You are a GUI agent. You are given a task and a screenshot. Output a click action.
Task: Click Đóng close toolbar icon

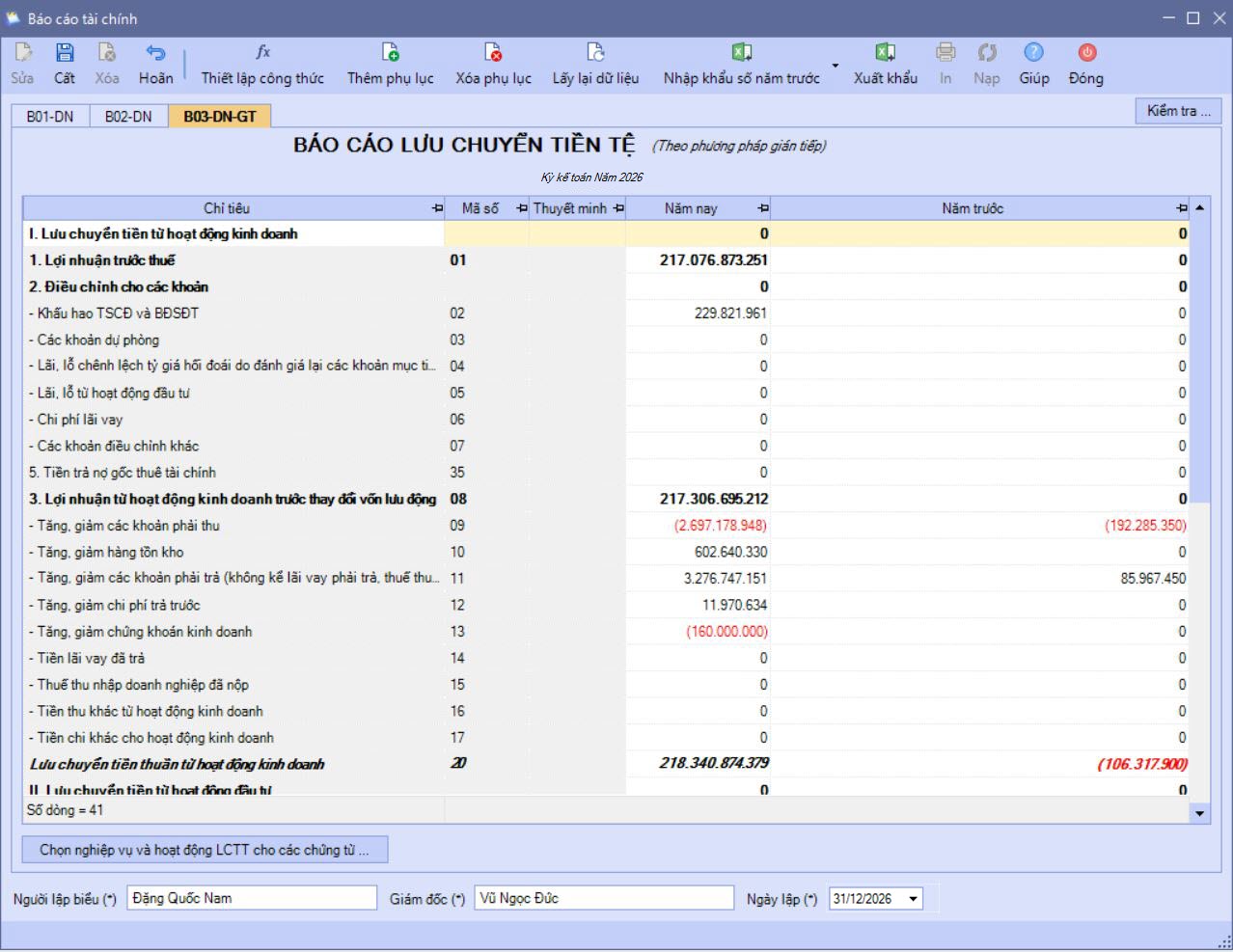(1086, 54)
